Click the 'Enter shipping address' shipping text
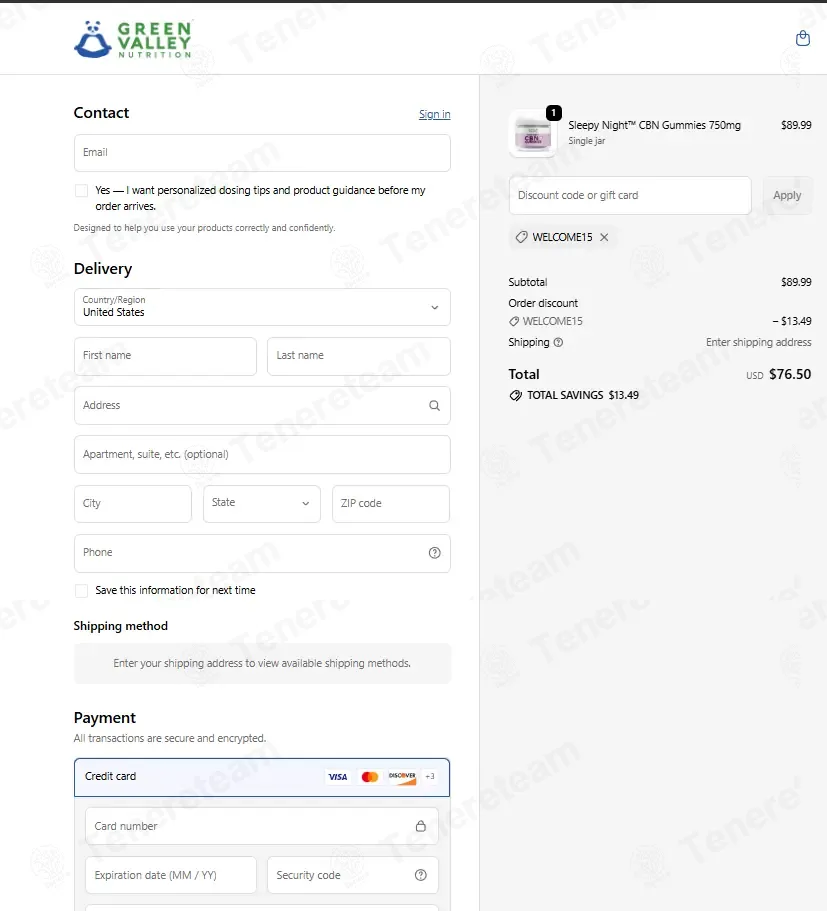The image size is (827, 911). [x=758, y=343]
